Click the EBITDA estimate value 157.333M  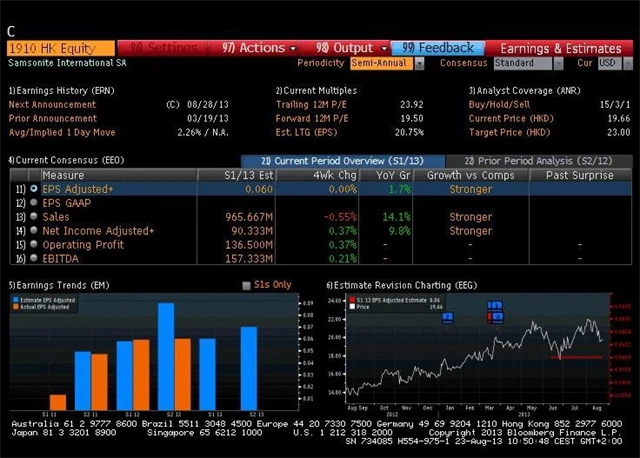click(249, 258)
